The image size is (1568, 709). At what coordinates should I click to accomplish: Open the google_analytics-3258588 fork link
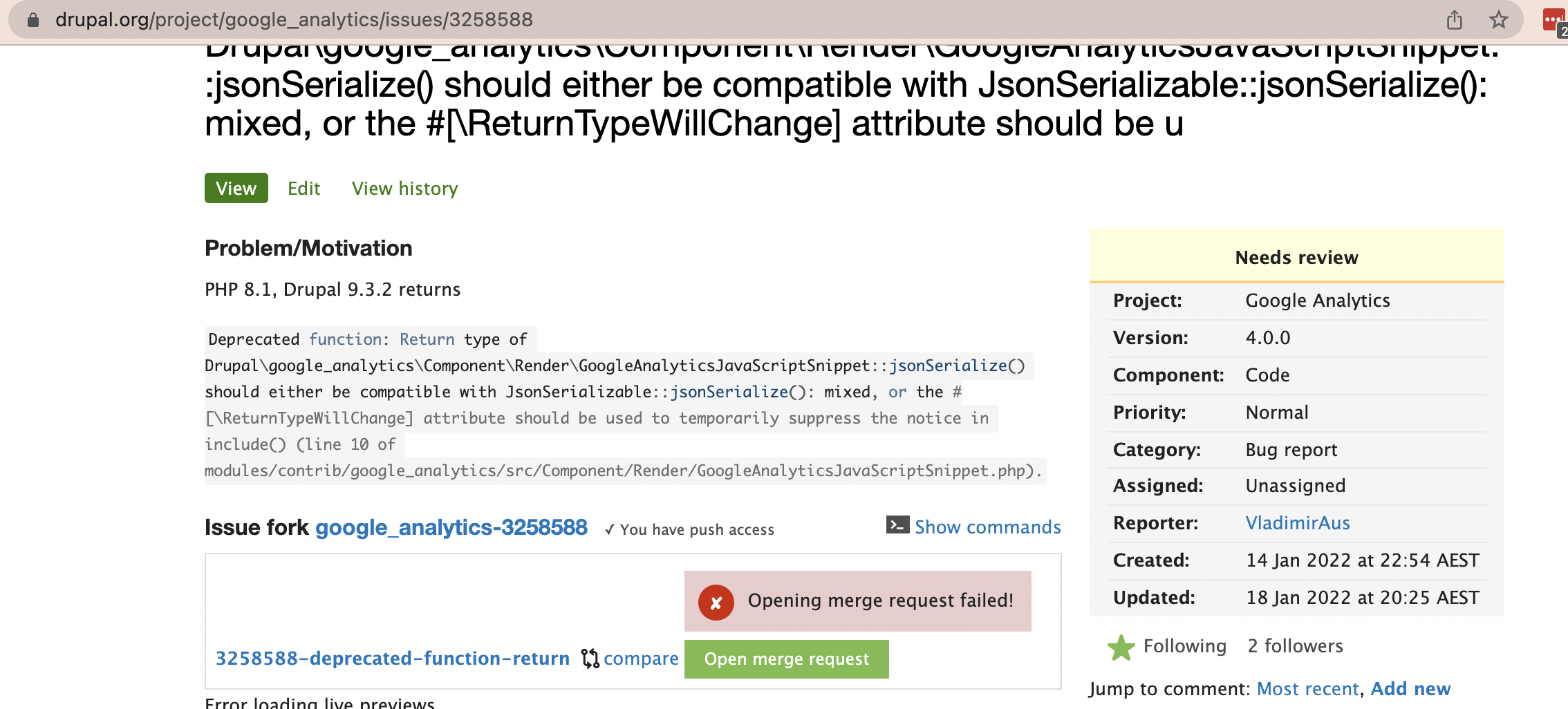tap(451, 527)
